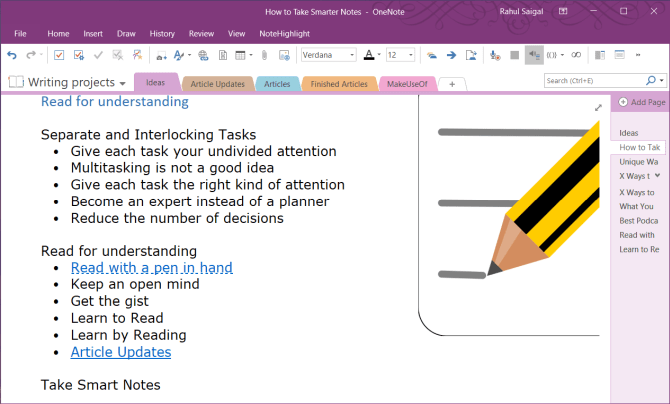
Task: Switch to the Article Updates section tab
Action: [x=217, y=84]
